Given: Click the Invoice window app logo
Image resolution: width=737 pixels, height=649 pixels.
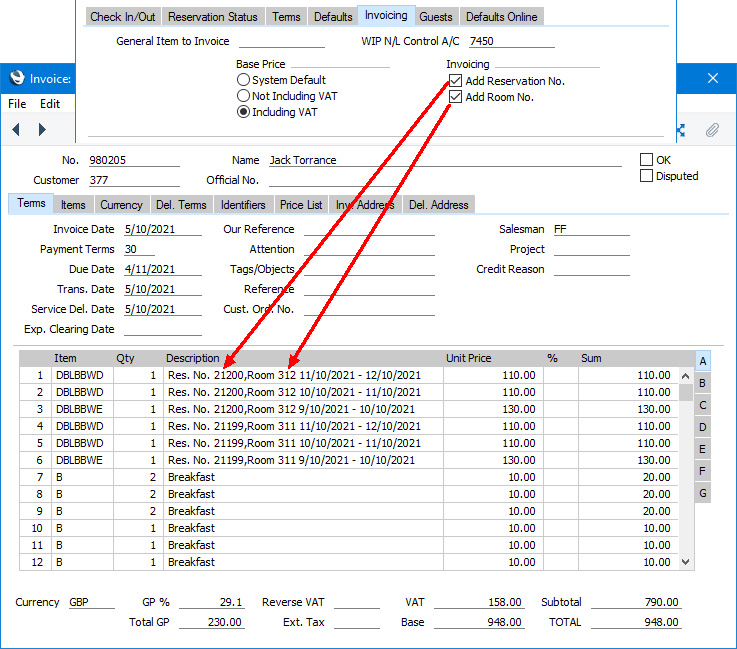Looking at the screenshot, I should click(17, 78).
